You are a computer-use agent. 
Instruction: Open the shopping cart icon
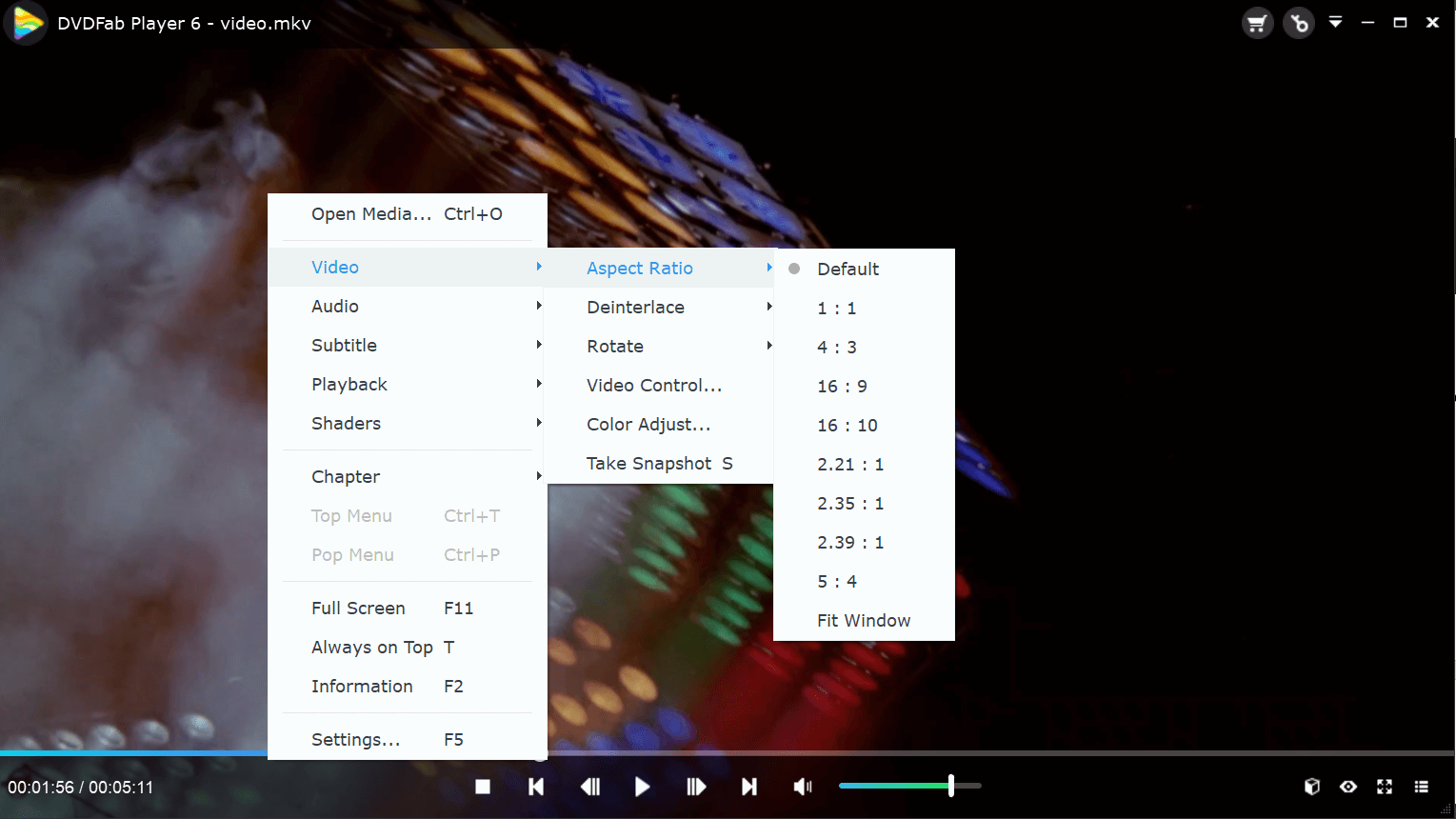tap(1257, 23)
